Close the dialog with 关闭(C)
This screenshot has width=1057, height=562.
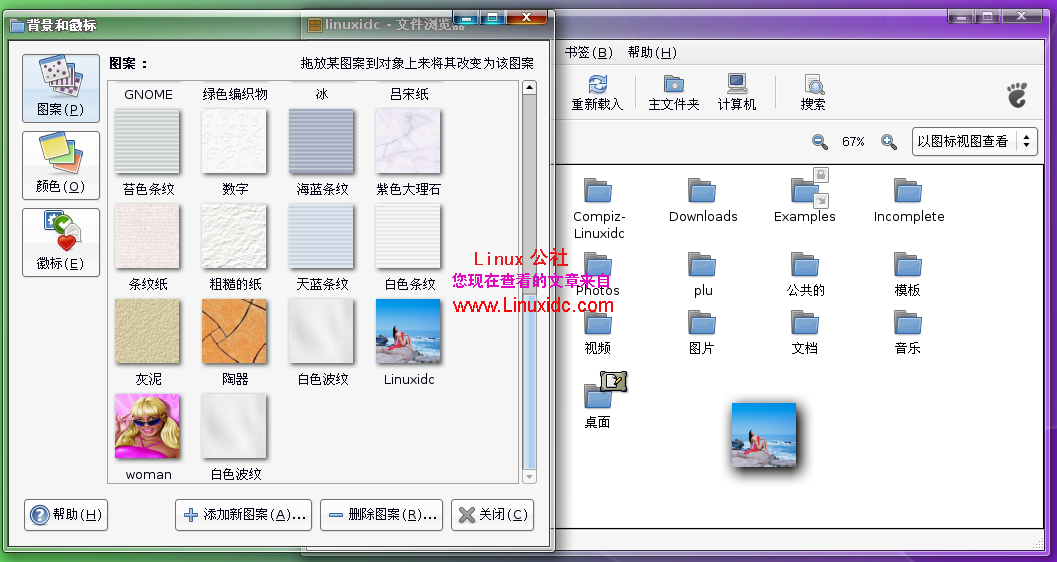493,515
